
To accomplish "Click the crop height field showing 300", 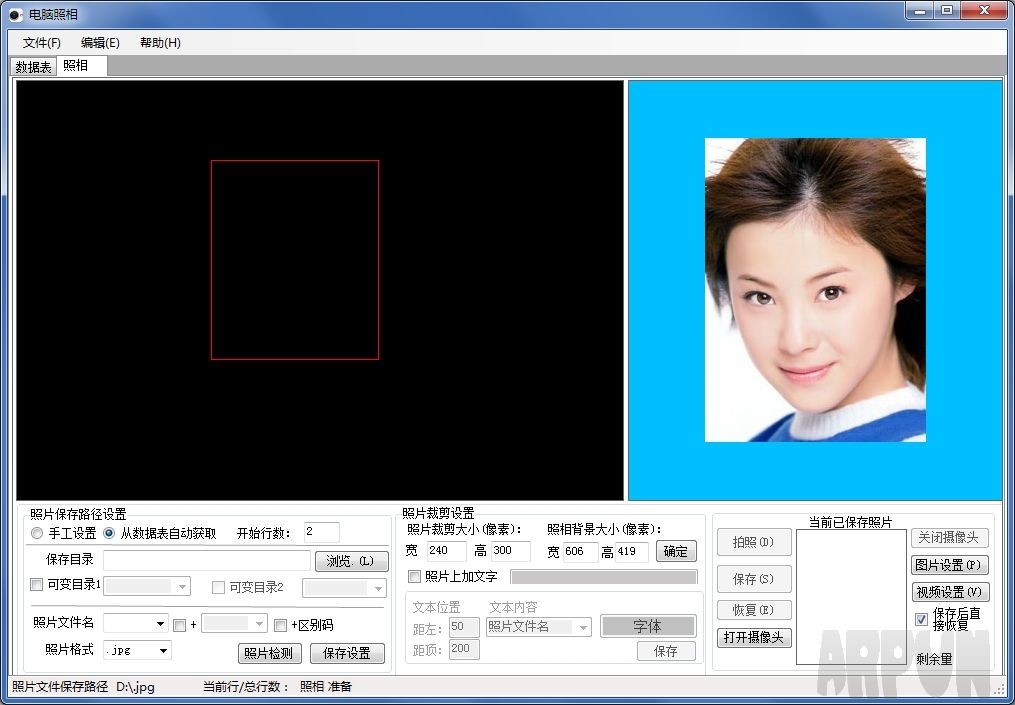I will click(x=510, y=551).
